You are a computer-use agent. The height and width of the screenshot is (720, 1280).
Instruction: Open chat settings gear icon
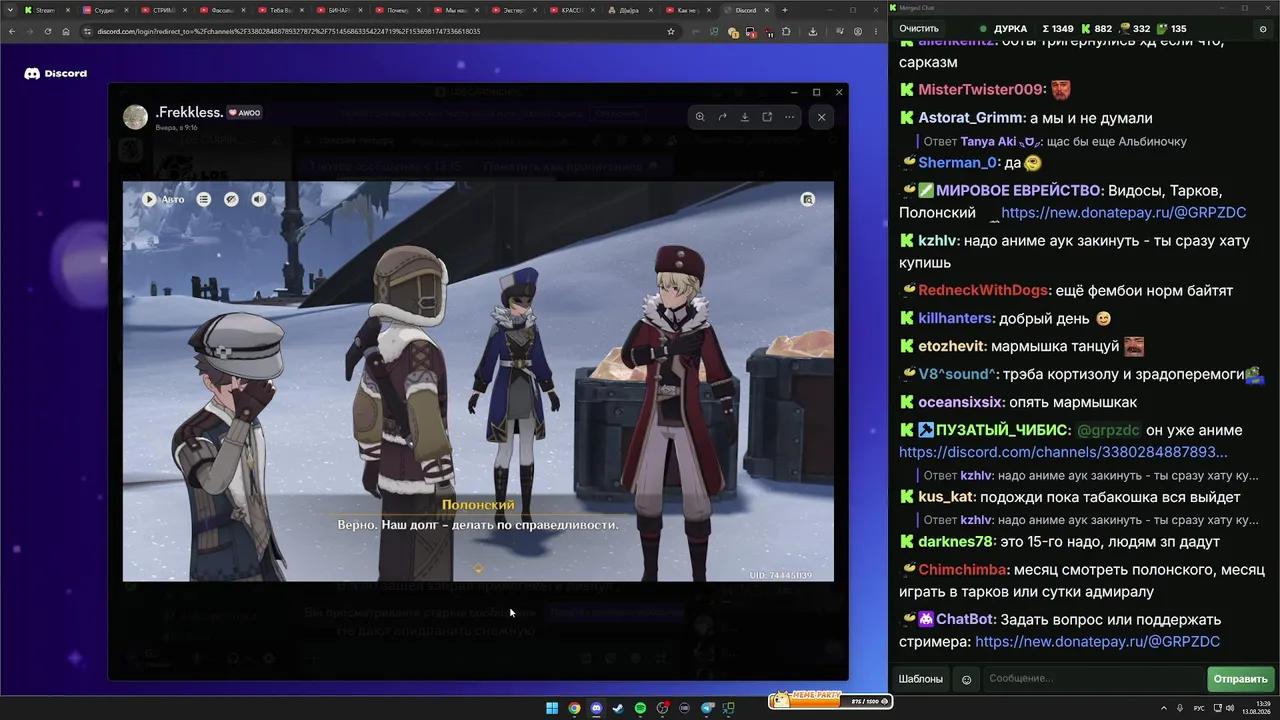(1264, 29)
